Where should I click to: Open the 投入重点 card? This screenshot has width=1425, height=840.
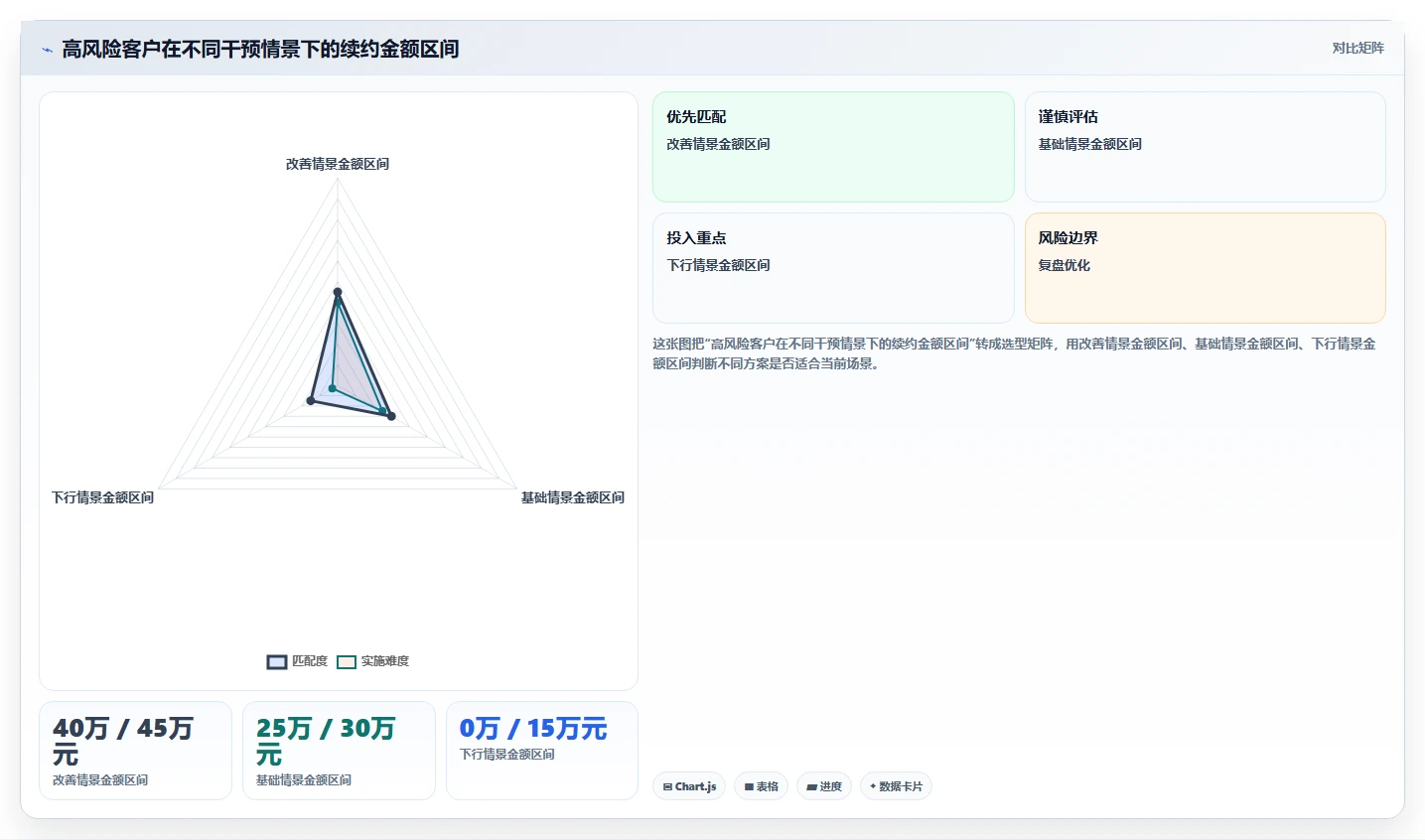click(x=833, y=268)
